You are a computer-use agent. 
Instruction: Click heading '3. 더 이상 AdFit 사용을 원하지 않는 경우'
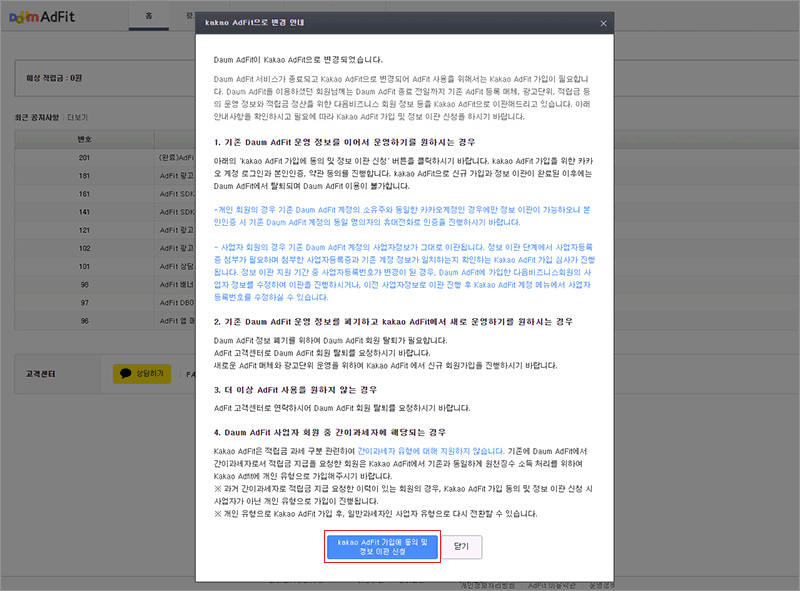click(295, 390)
